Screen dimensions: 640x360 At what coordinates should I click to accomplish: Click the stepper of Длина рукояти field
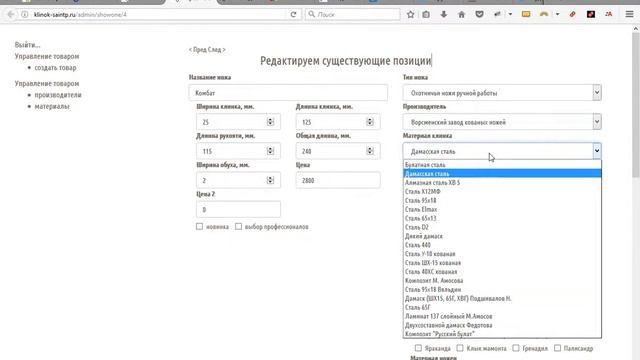pos(270,151)
